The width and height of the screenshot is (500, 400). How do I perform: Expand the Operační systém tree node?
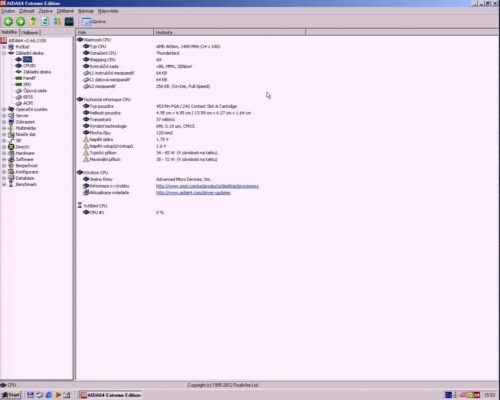point(4,109)
